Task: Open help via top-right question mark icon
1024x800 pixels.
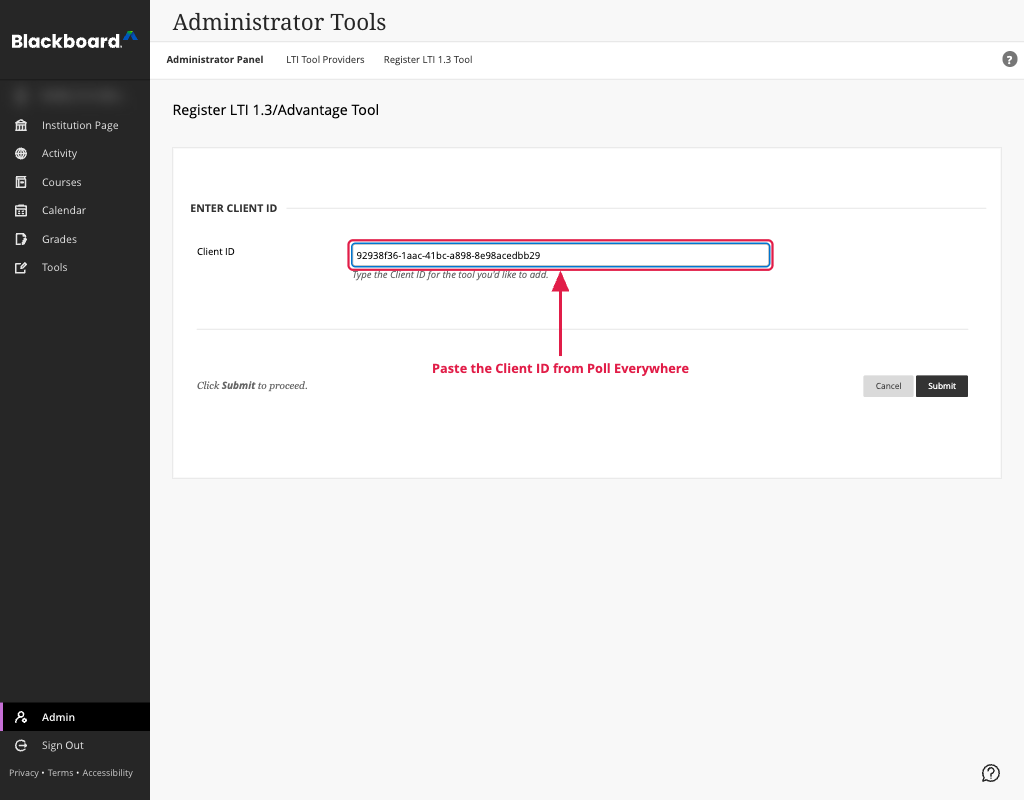Action: (1009, 59)
